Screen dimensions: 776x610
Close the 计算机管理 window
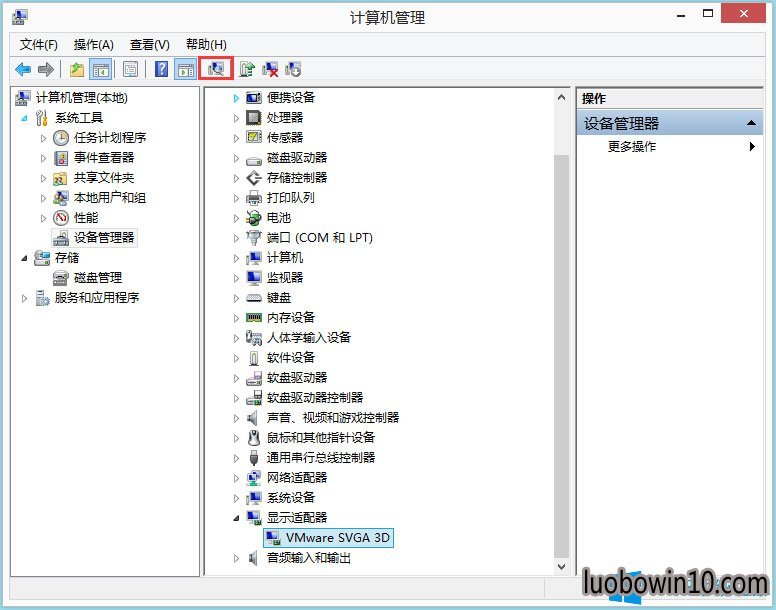coord(743,13)
